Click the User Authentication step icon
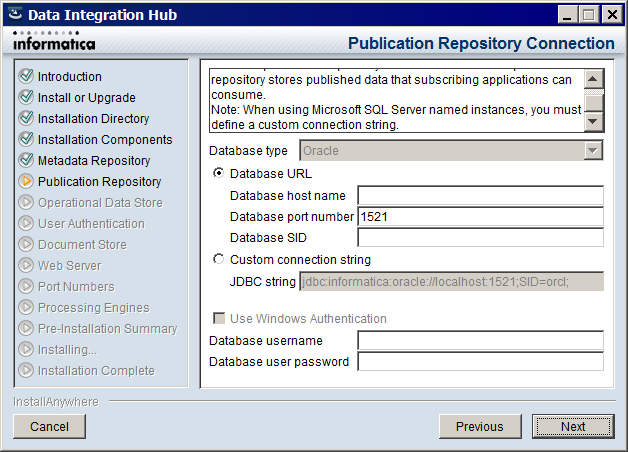 (26, 223)
